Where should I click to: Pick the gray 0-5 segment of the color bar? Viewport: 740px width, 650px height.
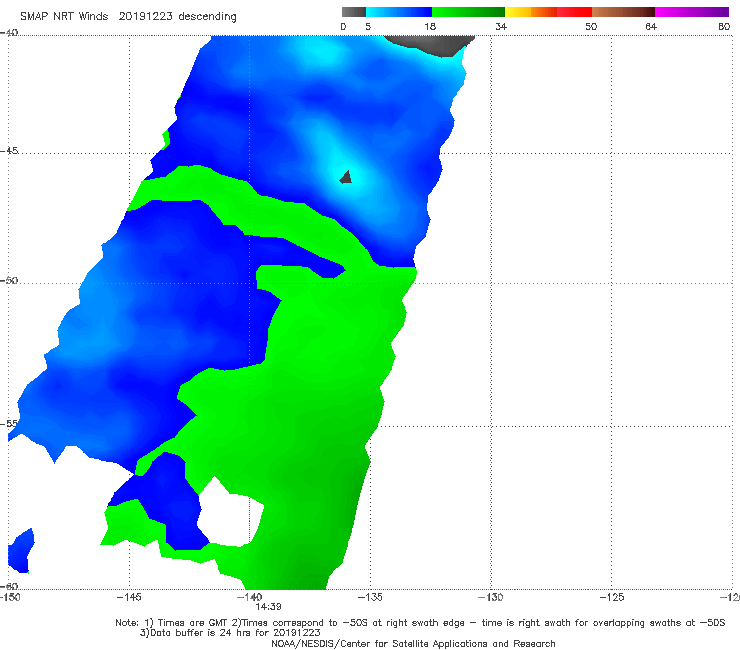[x=354, y=12]
